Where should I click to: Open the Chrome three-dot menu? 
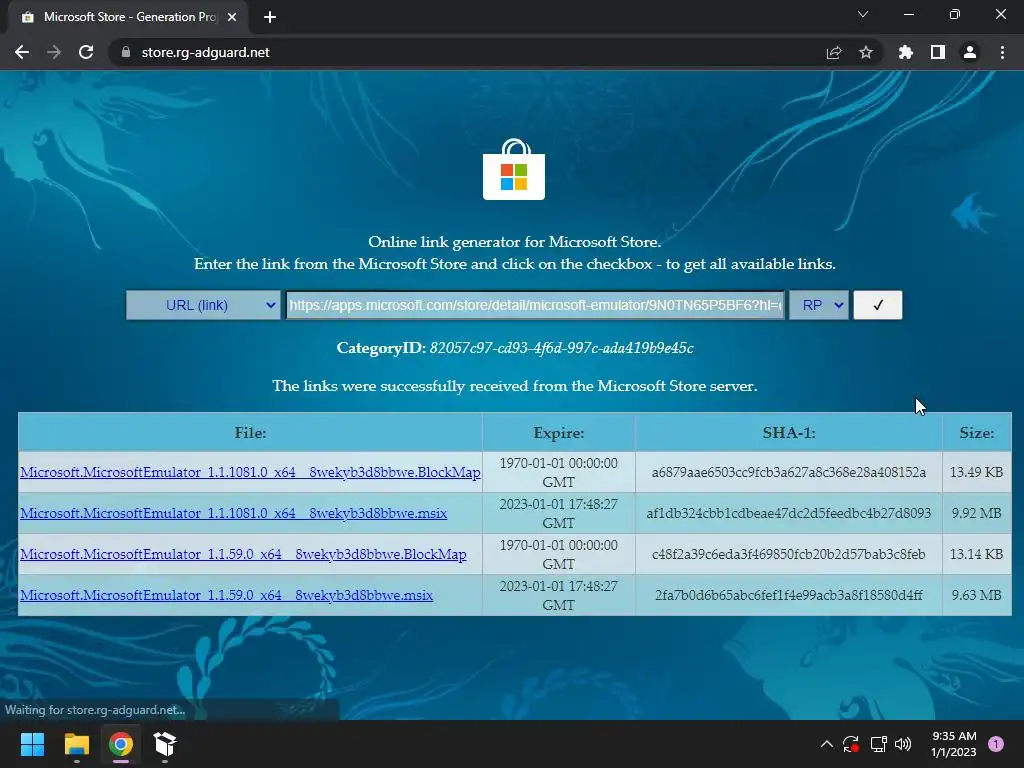click(1002, 52)
